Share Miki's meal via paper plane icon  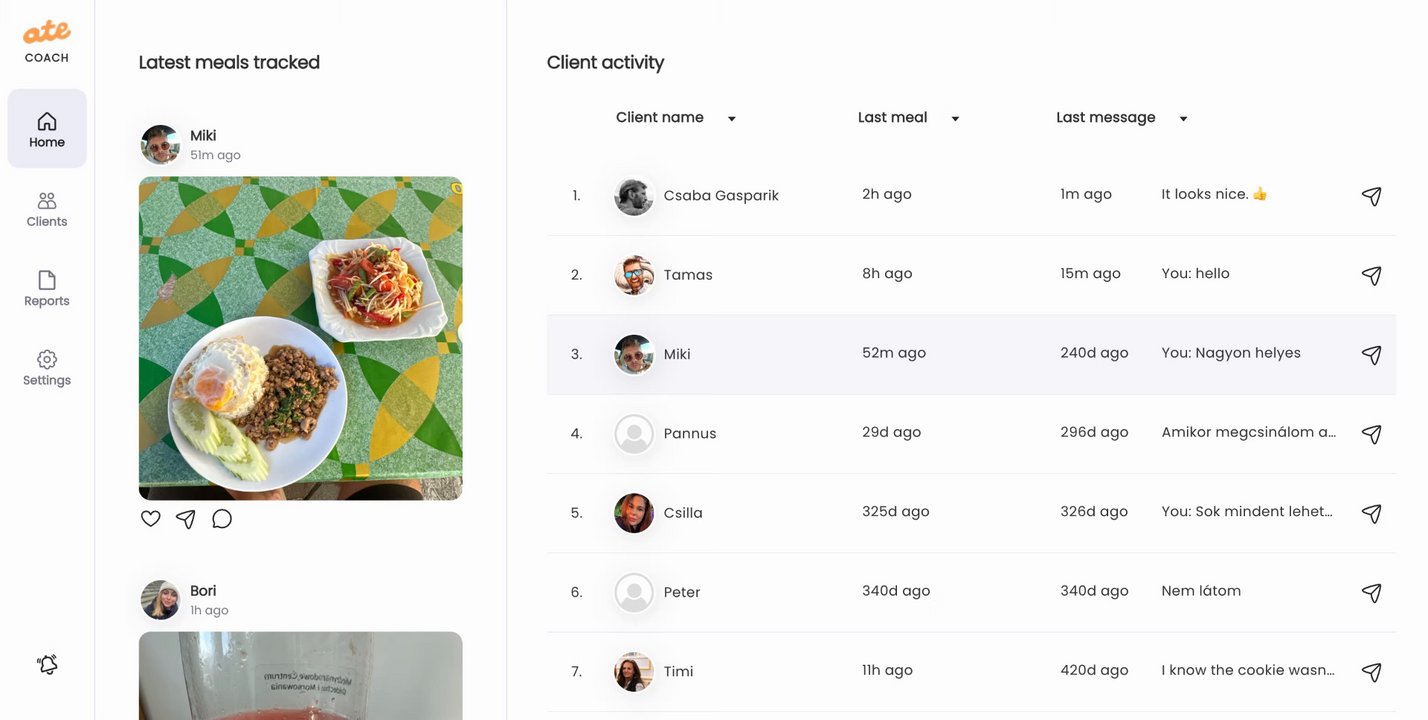tap(186, 519)
